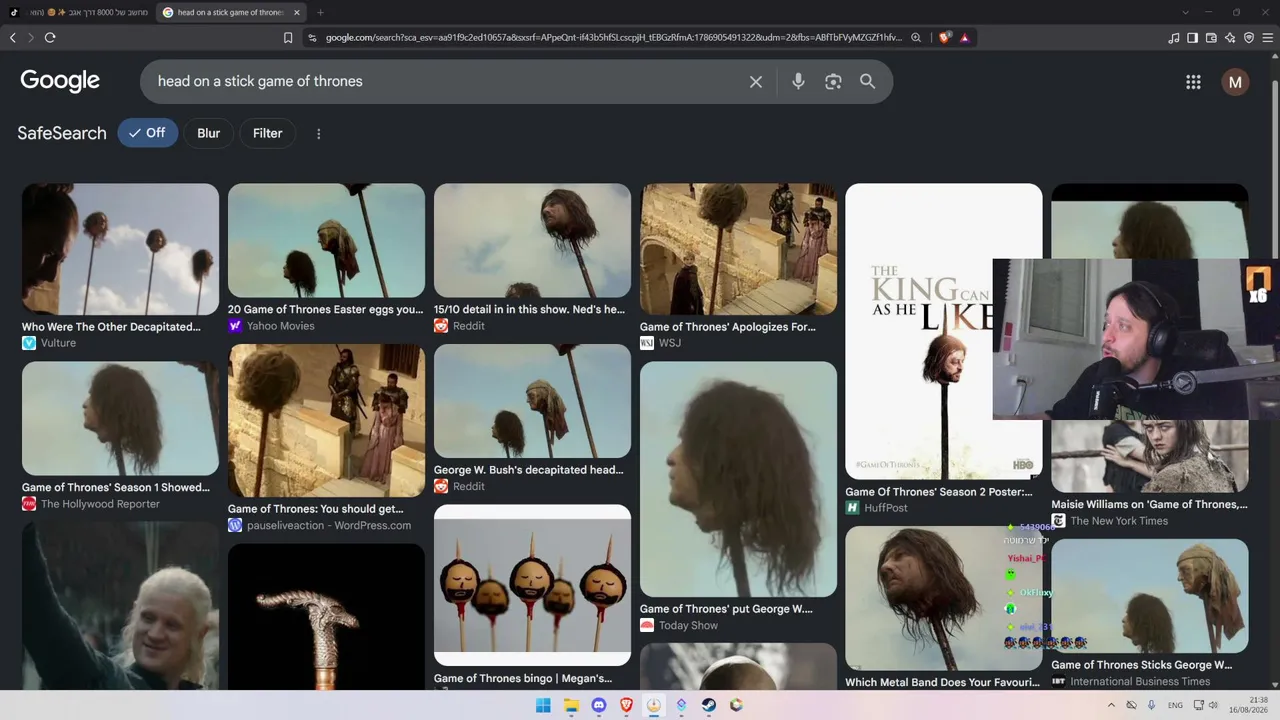Open 'George W. Bush's decapitated head' result

point(529,470)
